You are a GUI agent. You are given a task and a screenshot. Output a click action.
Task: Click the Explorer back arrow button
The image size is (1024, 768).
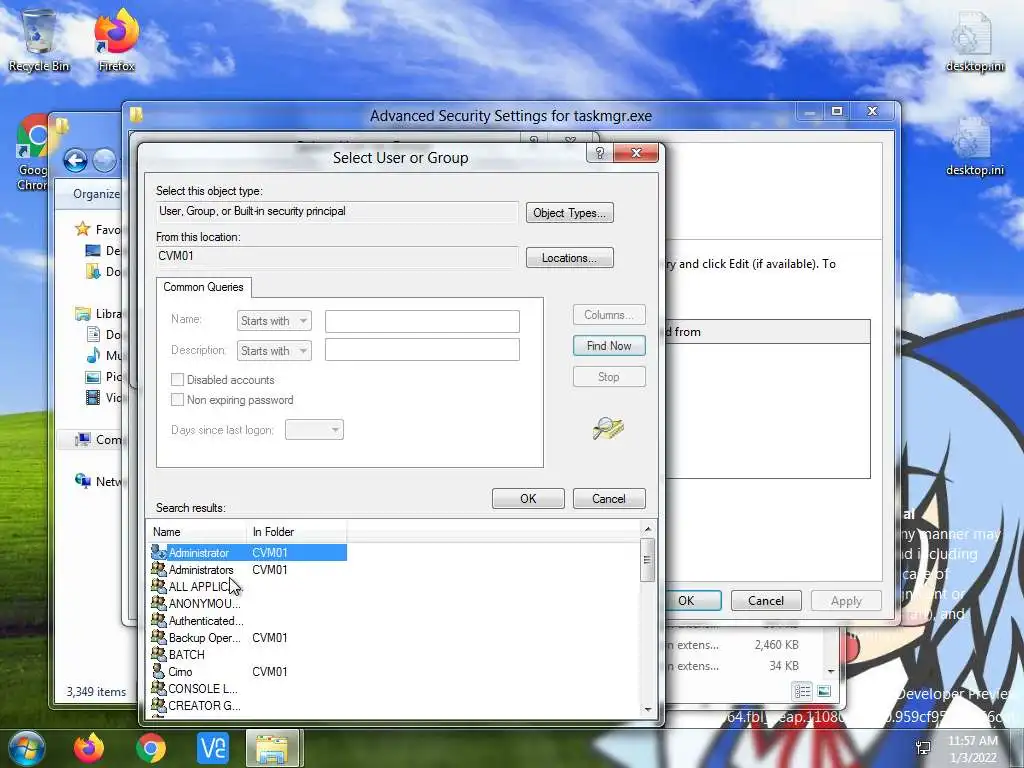pos(76,160)
